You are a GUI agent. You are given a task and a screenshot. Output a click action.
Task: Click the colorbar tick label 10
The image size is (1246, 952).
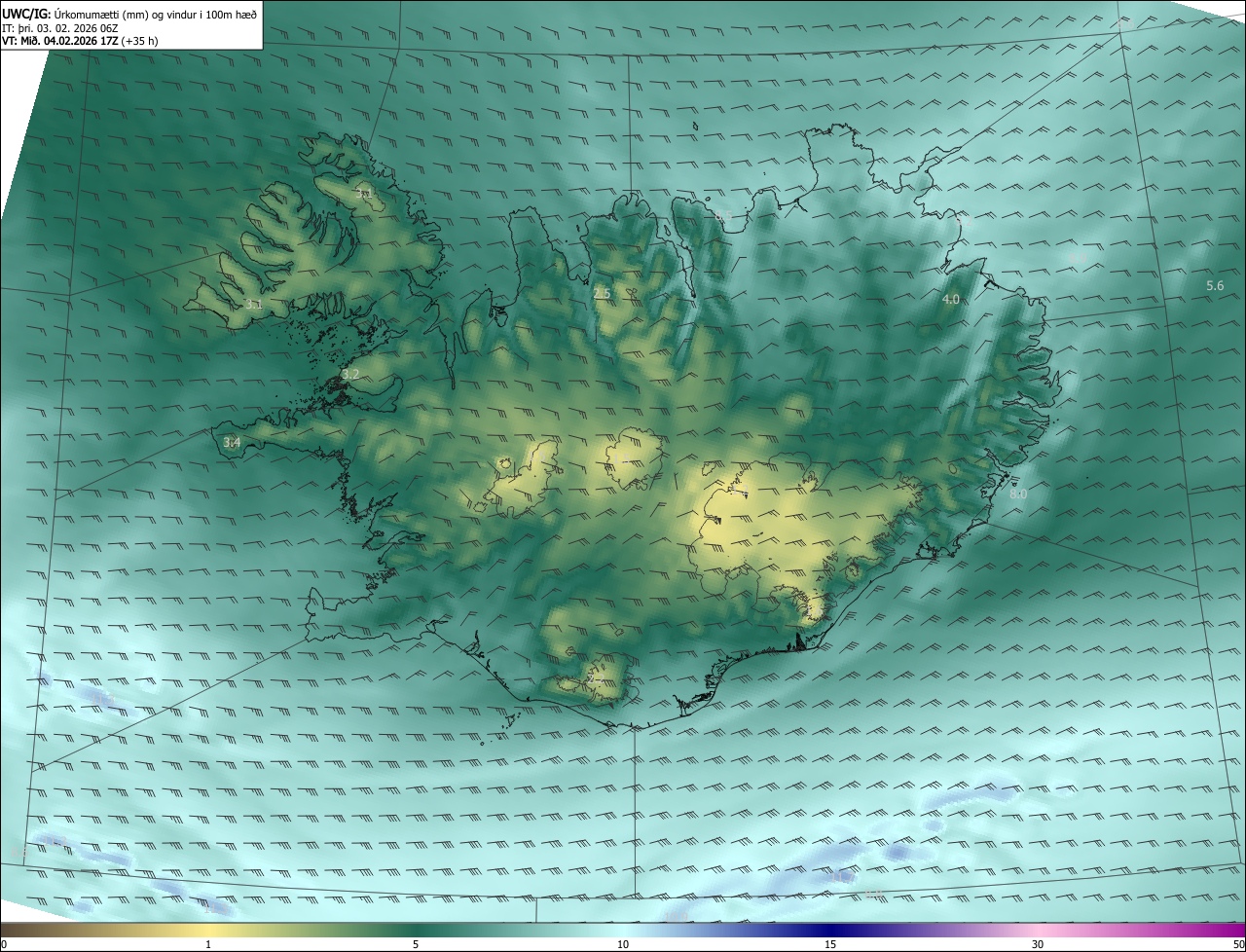point(623,944)
